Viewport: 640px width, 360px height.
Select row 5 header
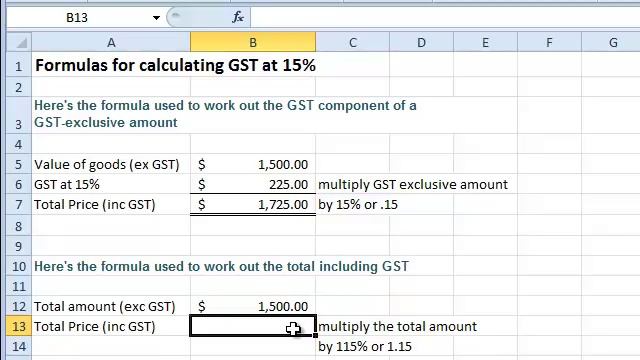(x=19, y=164)
